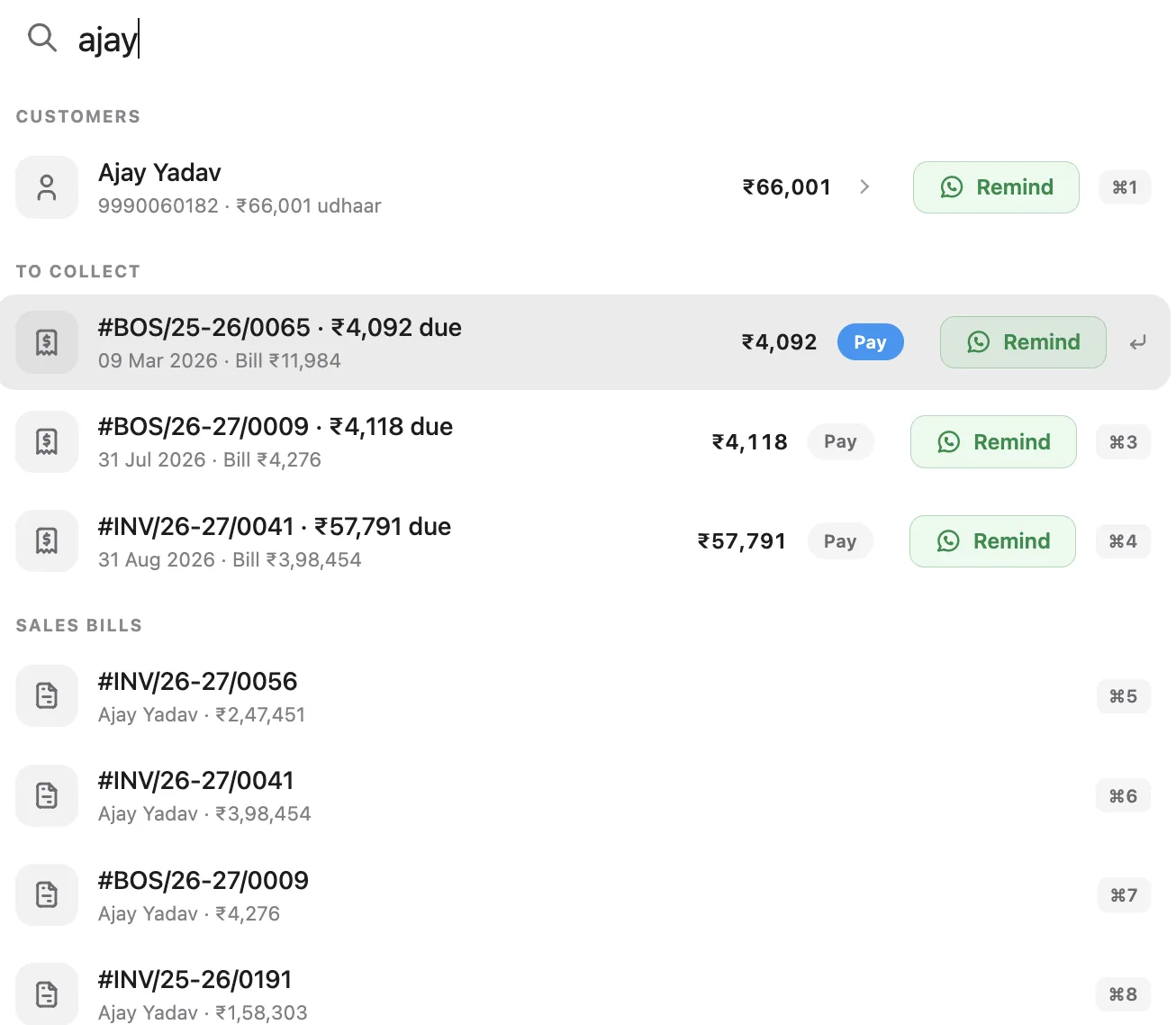This screenshot has width=1176, height=1025.
Task: Pay the ₹57,791 due bill
Action: pos(840,541)
